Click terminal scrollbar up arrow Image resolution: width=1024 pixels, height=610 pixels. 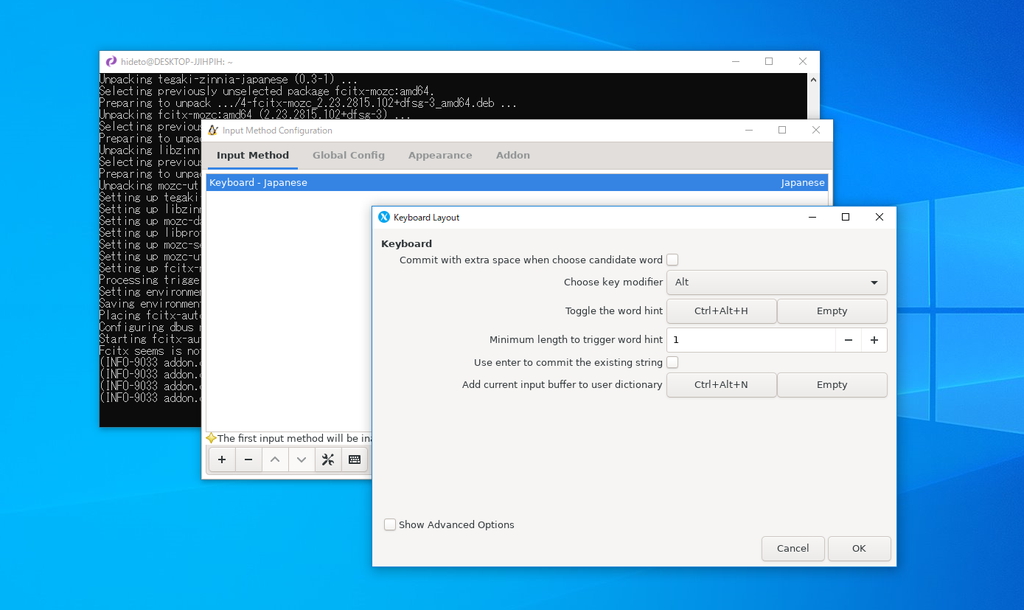click(x=813, y=80)
